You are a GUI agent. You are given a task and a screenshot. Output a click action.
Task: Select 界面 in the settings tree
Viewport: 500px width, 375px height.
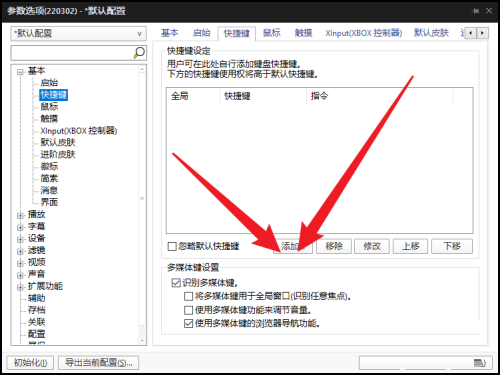click(49, 202)
